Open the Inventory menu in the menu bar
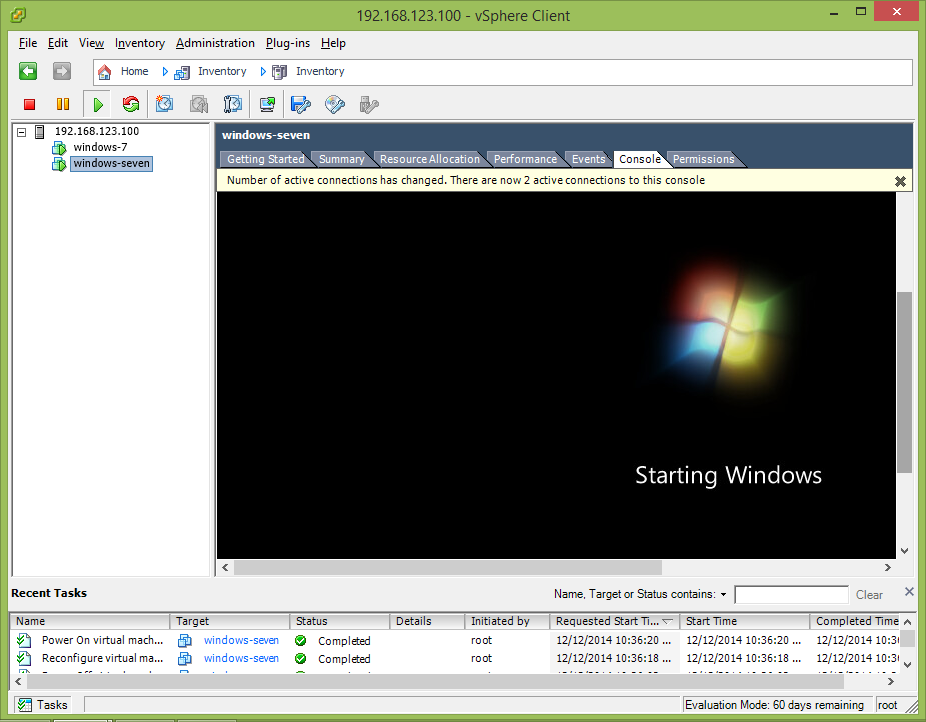The width and height of the screenshot is (926, 722). tap(140, 43)
